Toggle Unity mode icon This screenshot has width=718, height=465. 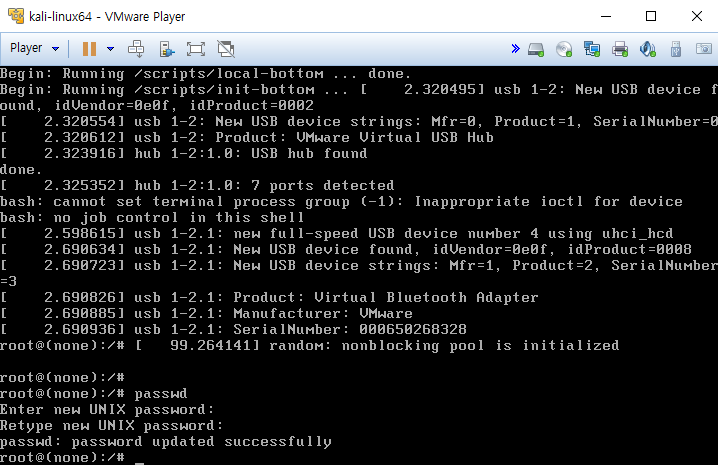pyautogui.click(x=226, y=49)
